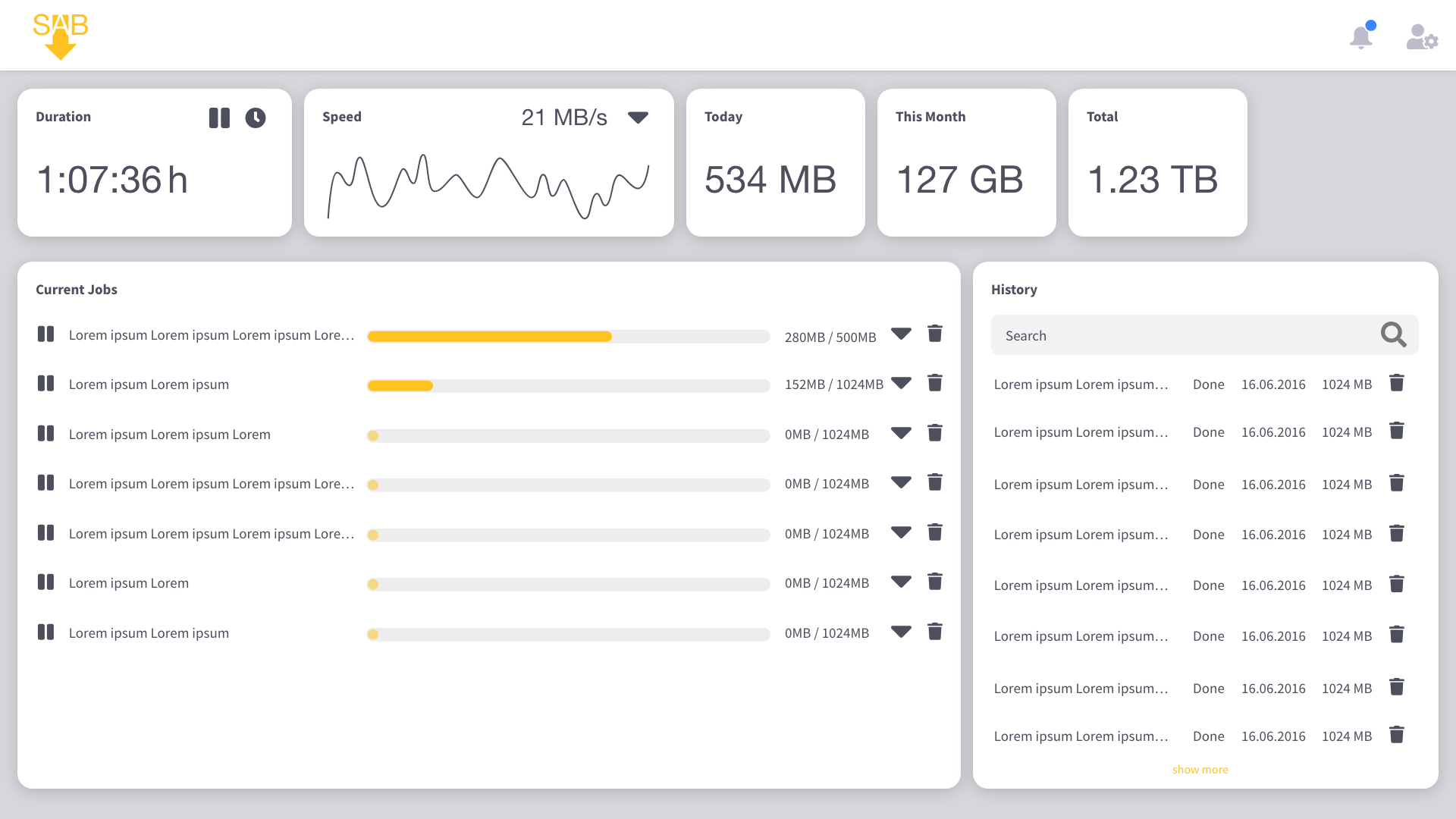Screen dimensions: 1456x819
Task: Delete the eighth history entry
Action: pos(1397,734)
